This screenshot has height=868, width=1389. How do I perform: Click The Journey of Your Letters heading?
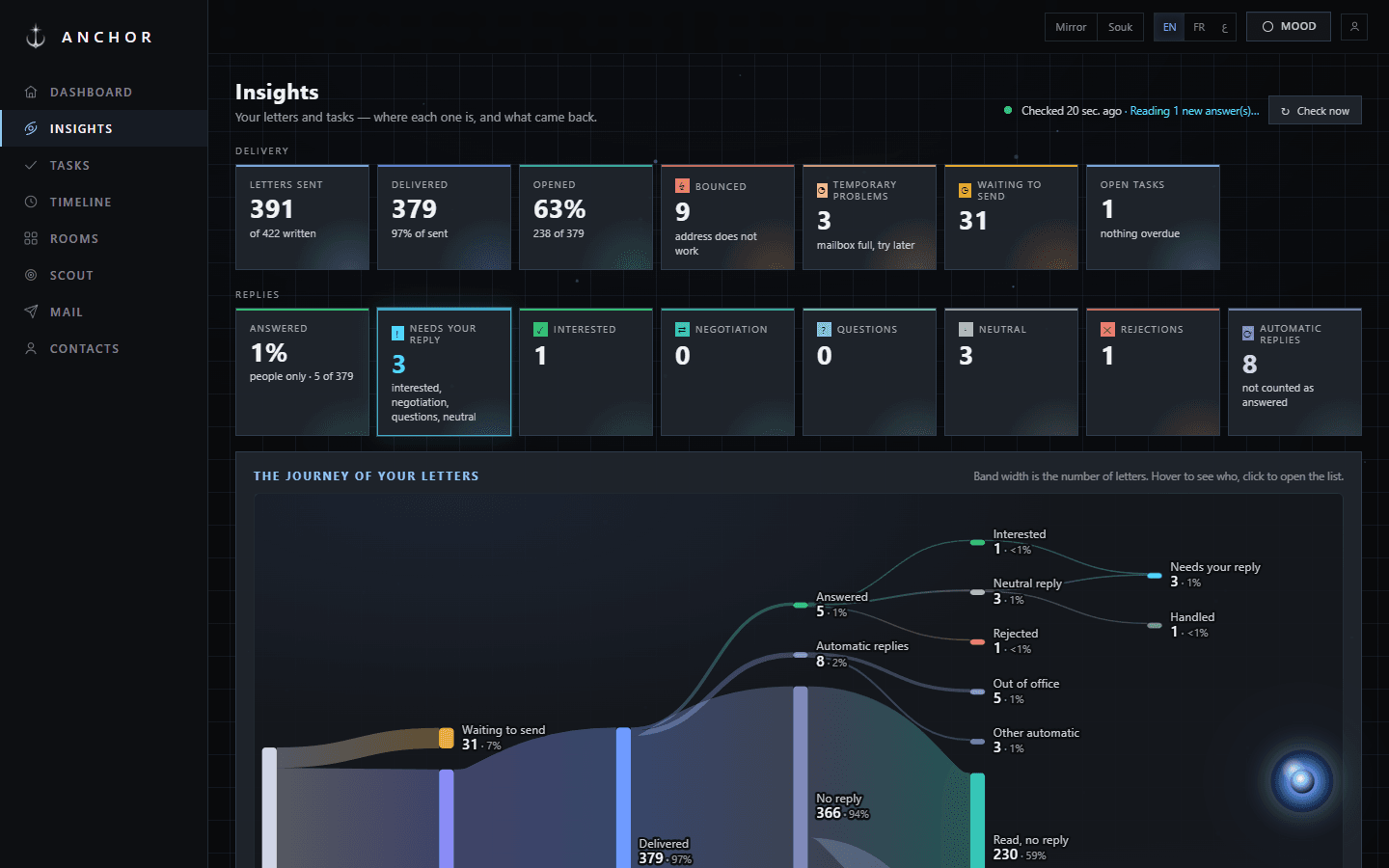coord(366,476)
